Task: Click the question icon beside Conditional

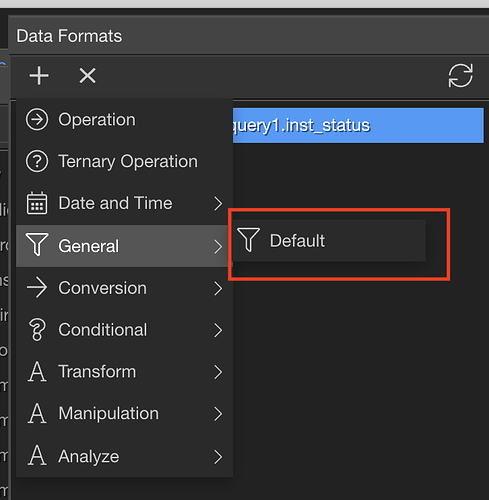Action: [x=37, y=329]
